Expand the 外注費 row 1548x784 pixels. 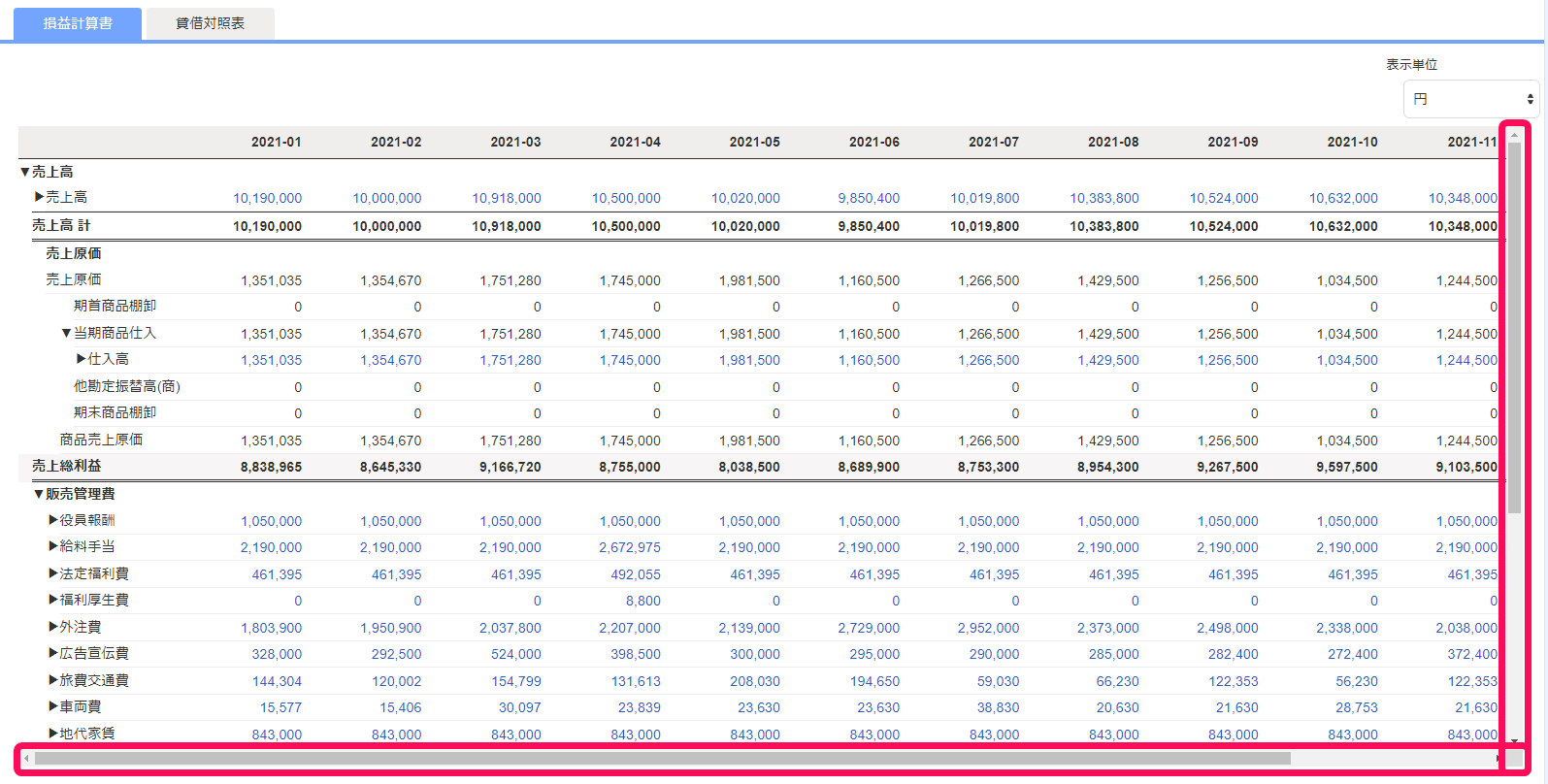(53, 627)
